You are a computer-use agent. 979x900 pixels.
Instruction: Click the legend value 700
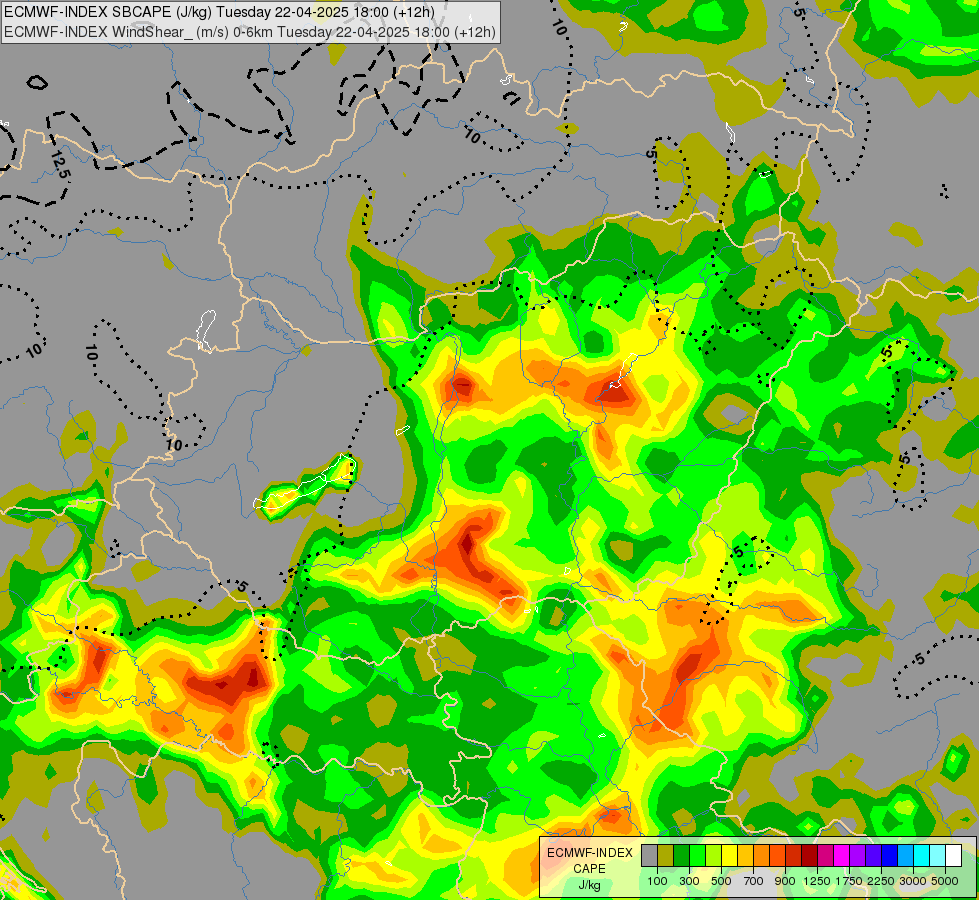[754, 881]
